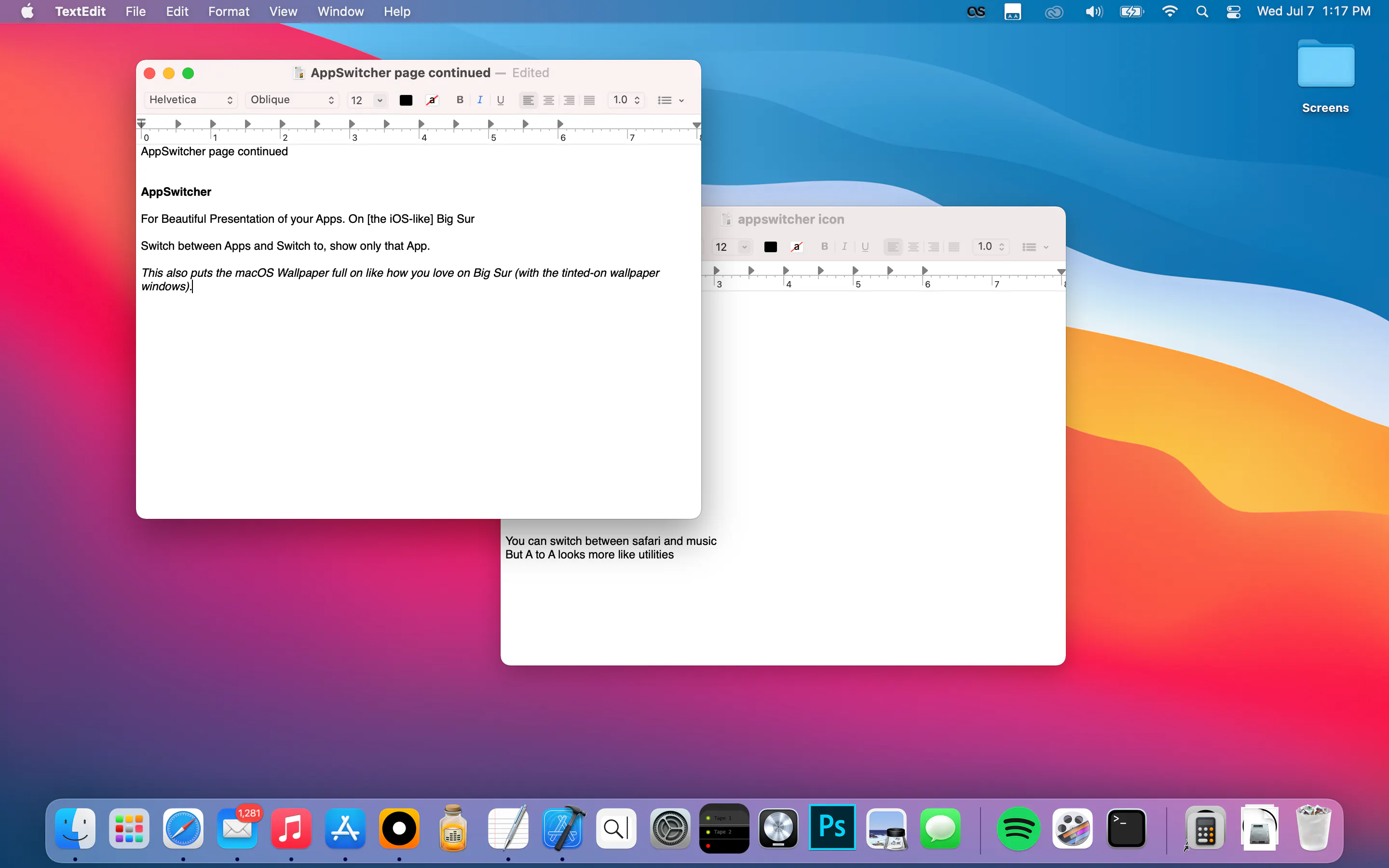This screenshot has width=1389, height=868.
Task: Click the document proxy icon in front title bar
Action: click(299, 73)
